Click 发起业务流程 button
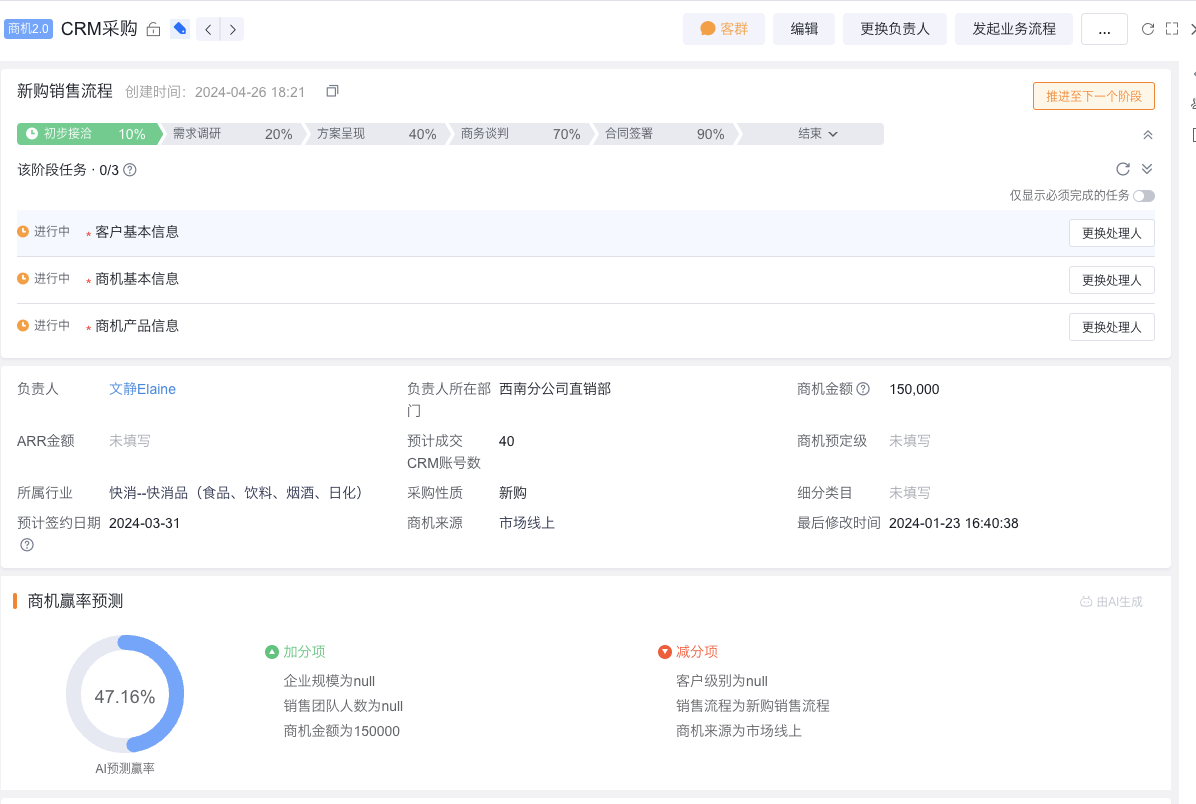 (x=1014, y=29)
